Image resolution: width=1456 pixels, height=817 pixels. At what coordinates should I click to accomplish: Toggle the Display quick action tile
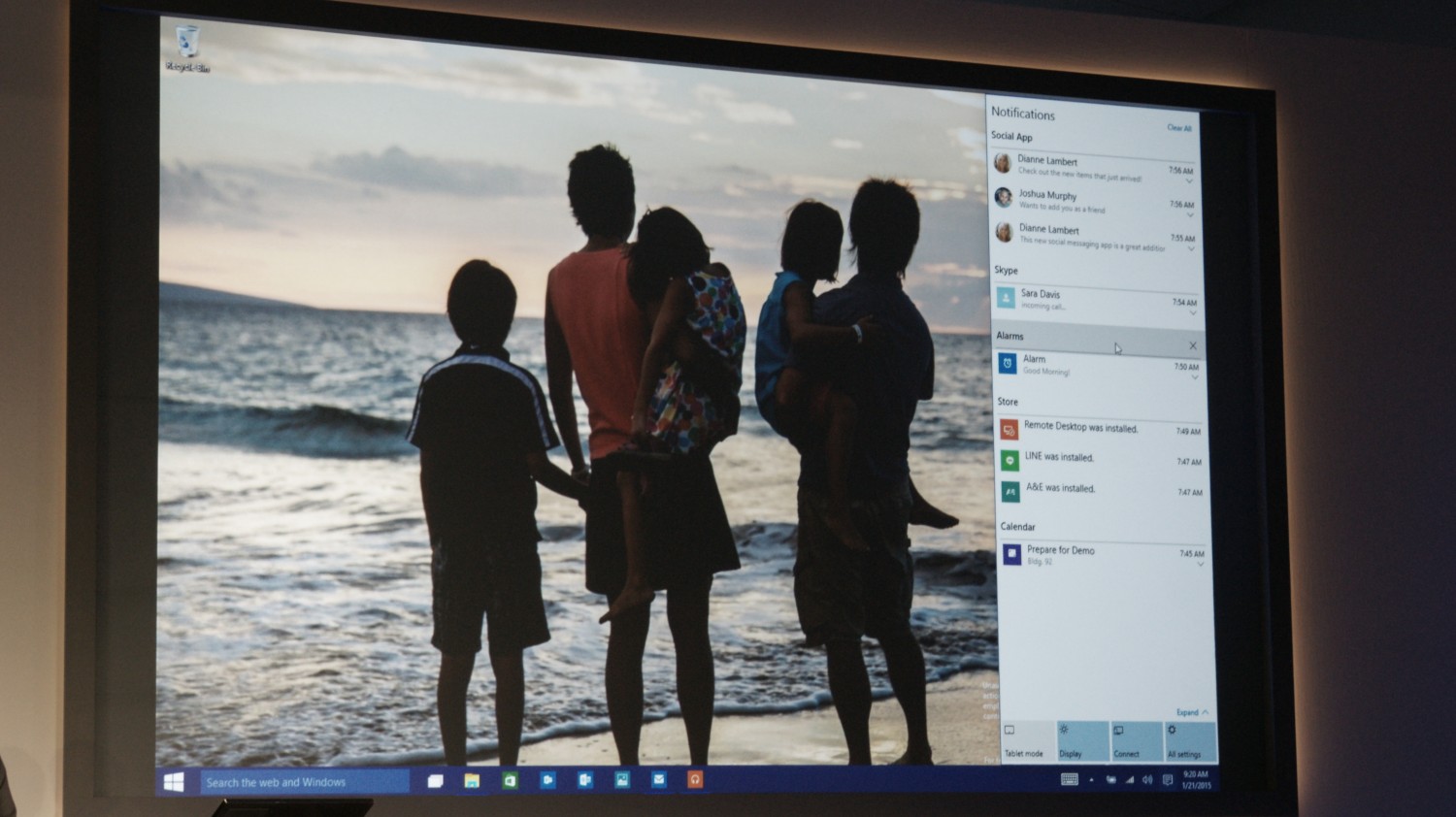pyautogui.click(x=1081, y=741)
